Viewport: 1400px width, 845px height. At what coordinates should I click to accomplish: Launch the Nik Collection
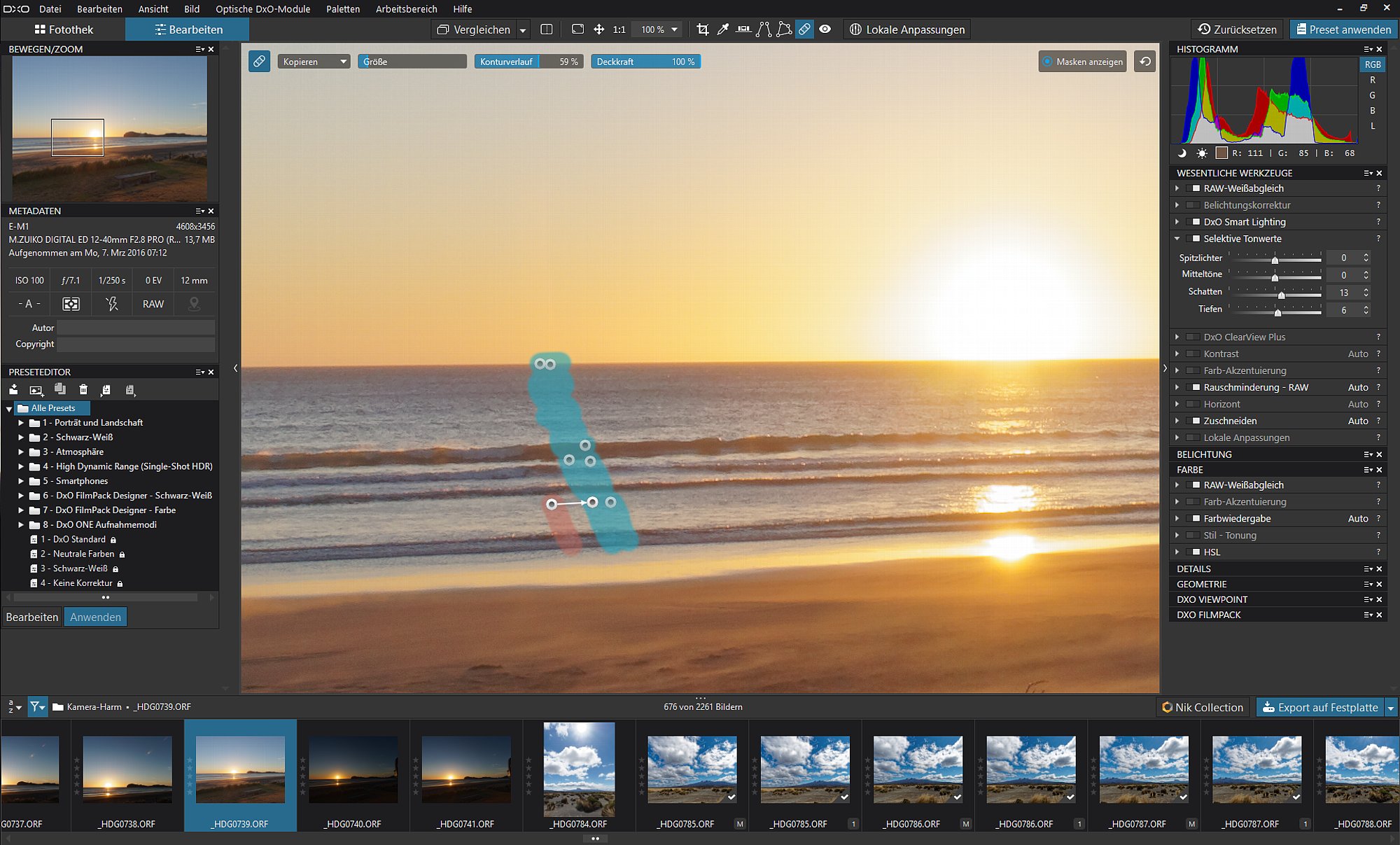[1203, 708]
